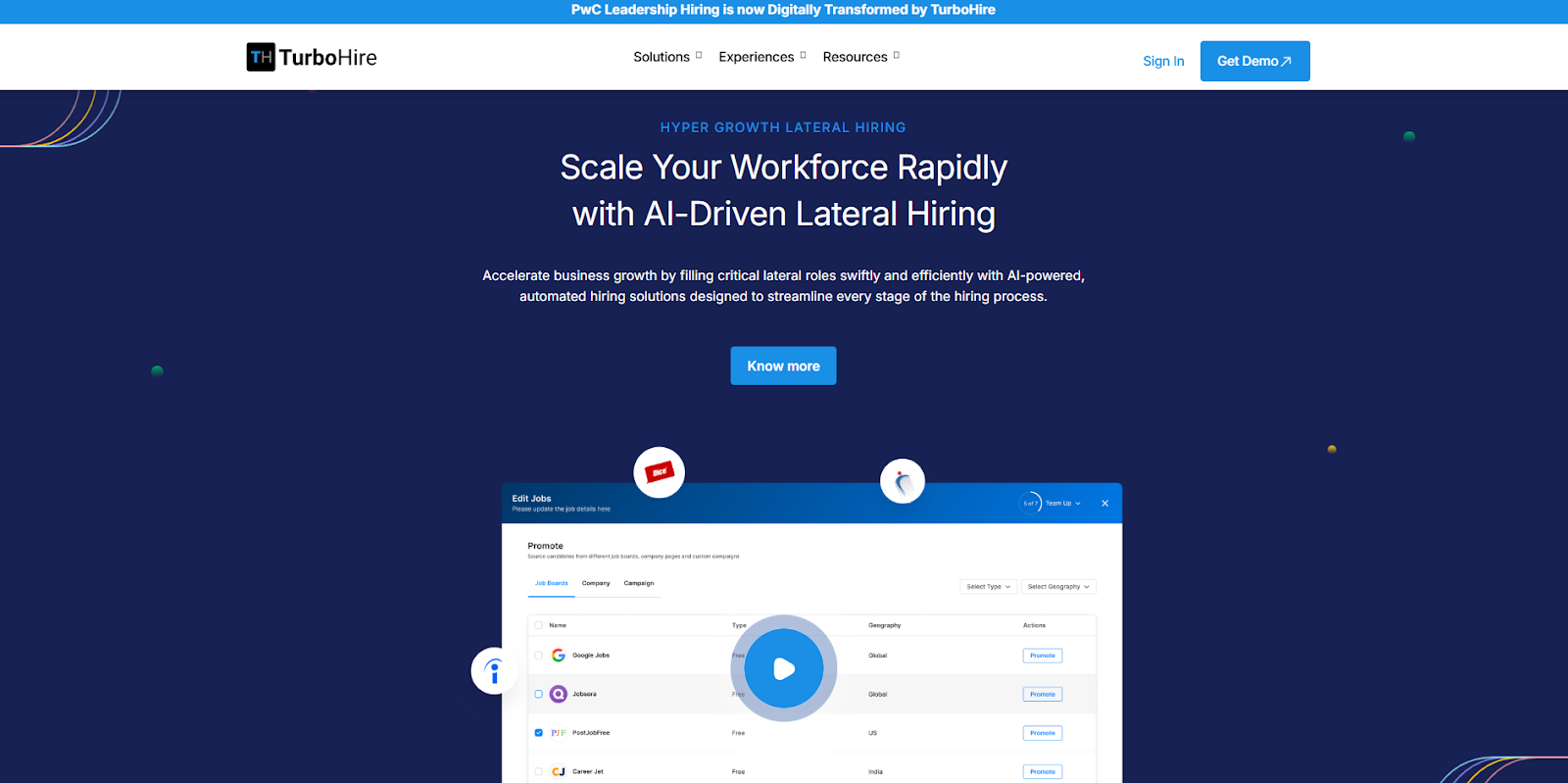Click the Google Jobs logo icon
Image resolution: width=1568 pixels, height=783 pixels.
559,656
